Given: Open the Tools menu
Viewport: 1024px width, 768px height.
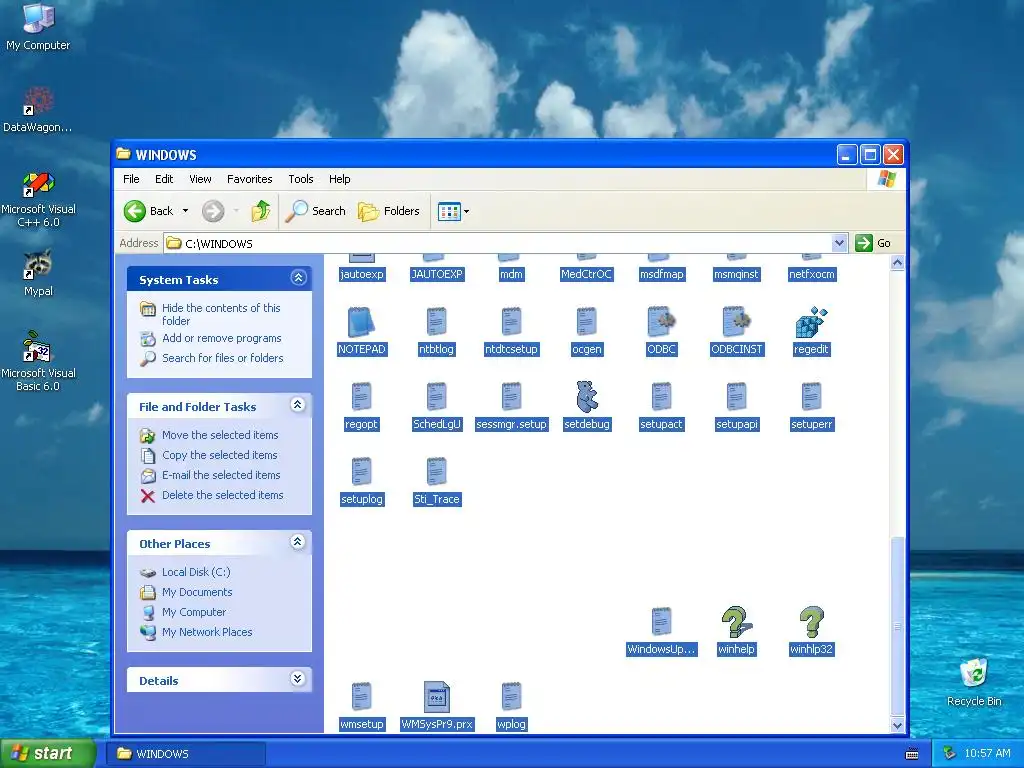Looking at the screenshot, I should [x=300, y=179].
